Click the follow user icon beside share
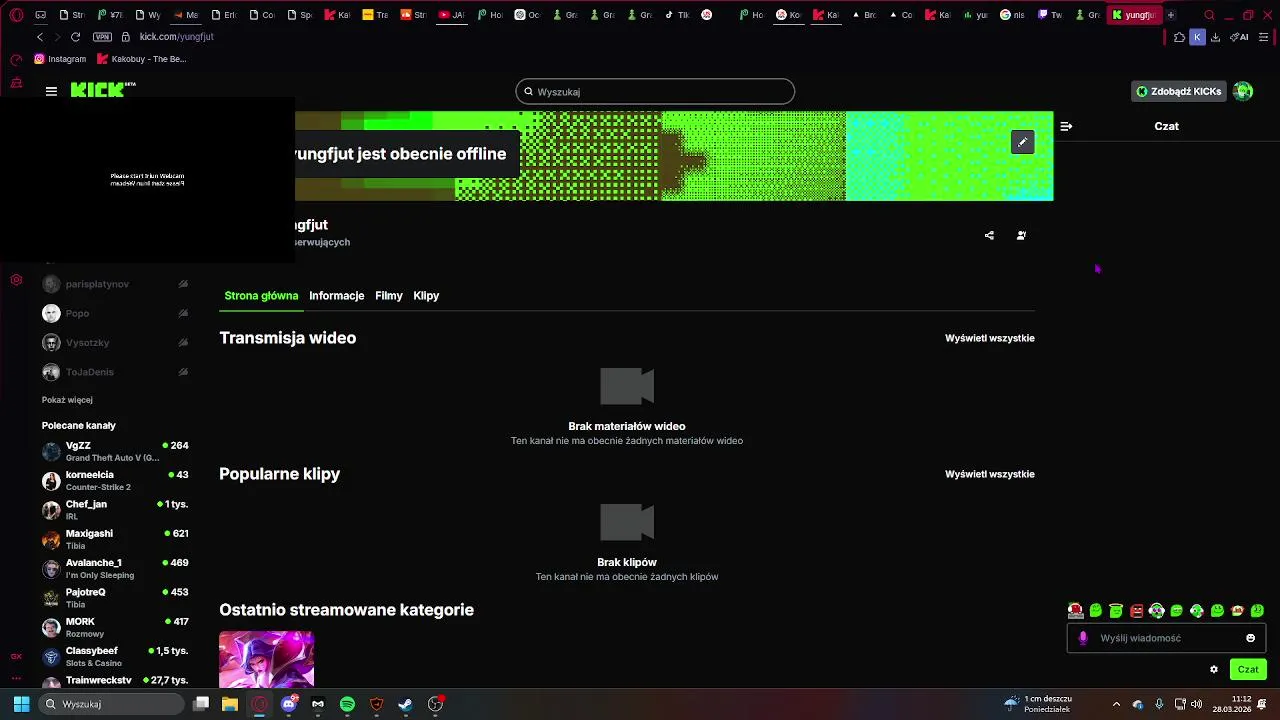The height and width of the screenshot is (720, 1280). point(1021,236)
